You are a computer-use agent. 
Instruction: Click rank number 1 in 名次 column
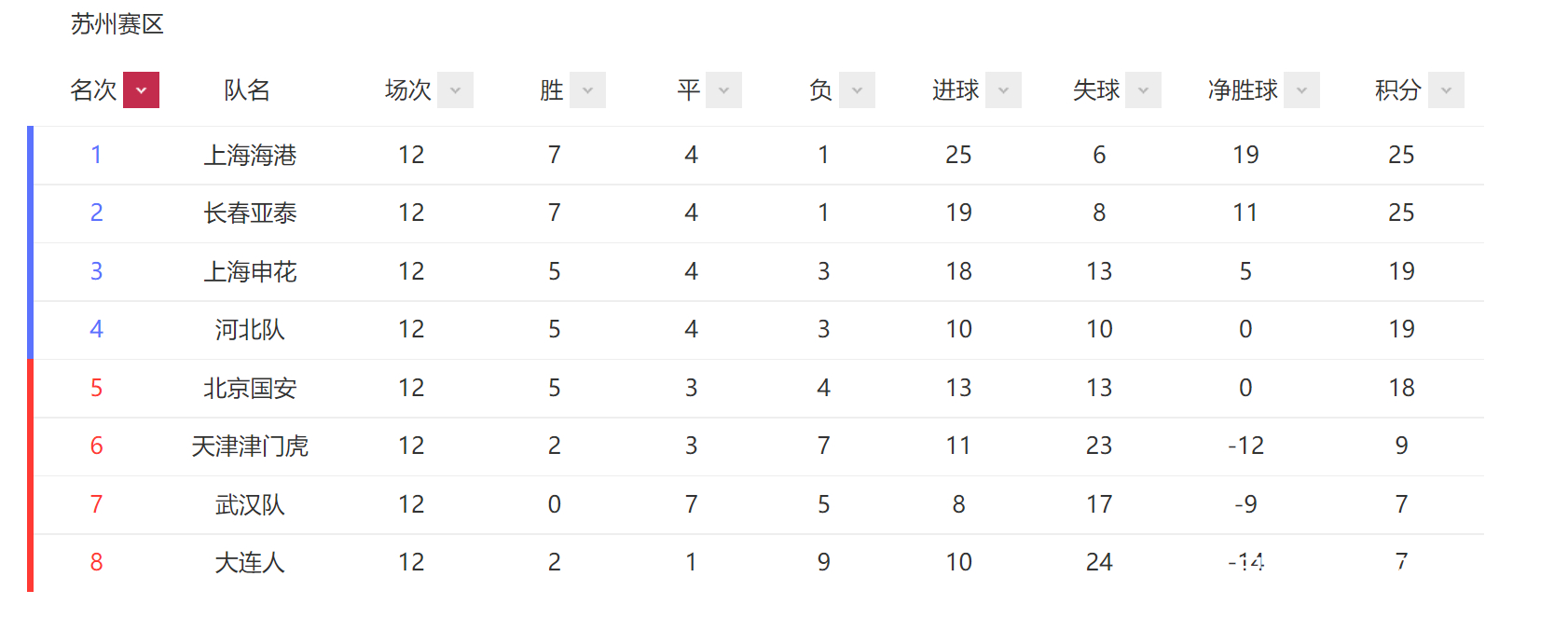click(96, 155)
